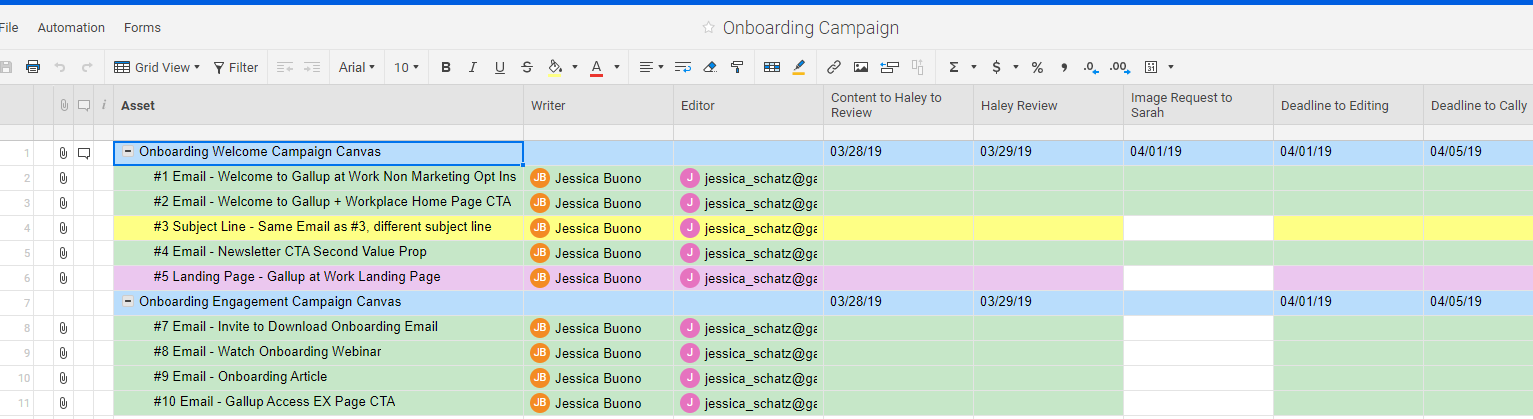
Task: Click the comments column header icon
Action: (x=84, y=105)
